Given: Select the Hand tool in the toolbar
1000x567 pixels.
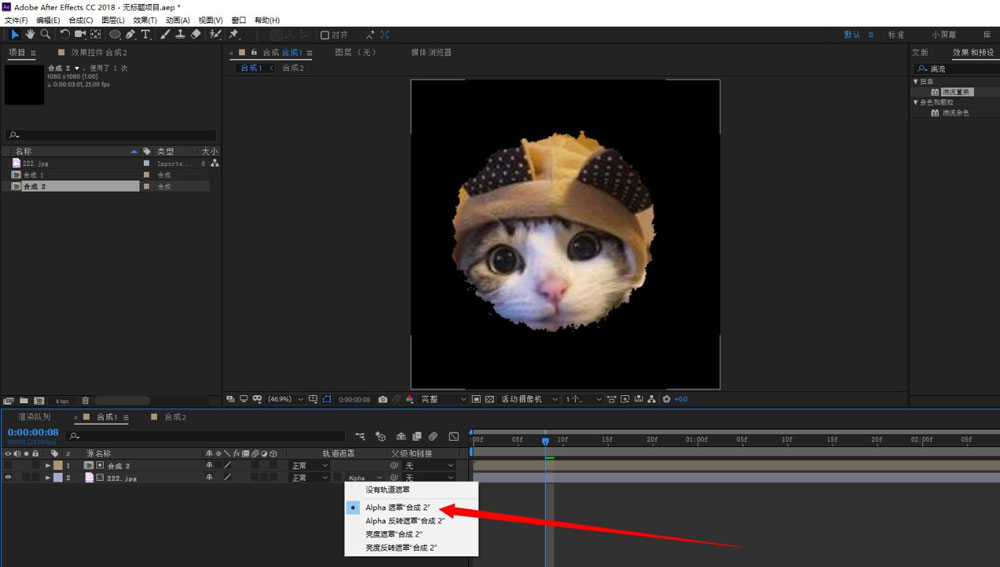Looking at the screenshot, I should [x=30, y=34].
